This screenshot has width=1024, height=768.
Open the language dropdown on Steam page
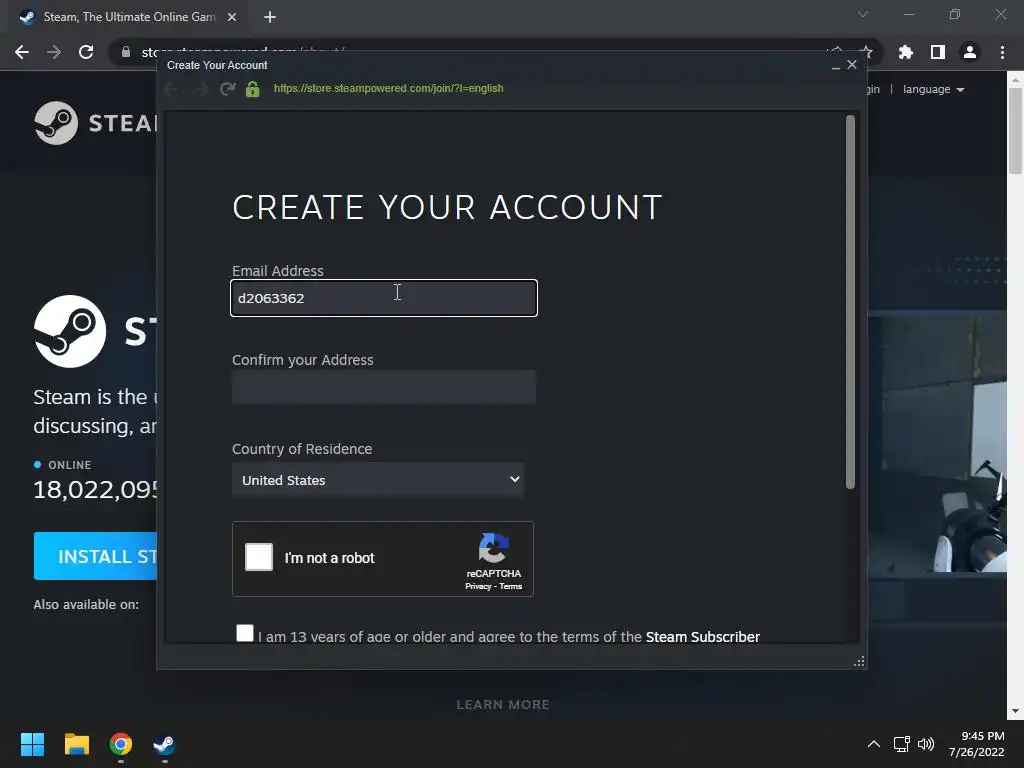tap(933, 89)
